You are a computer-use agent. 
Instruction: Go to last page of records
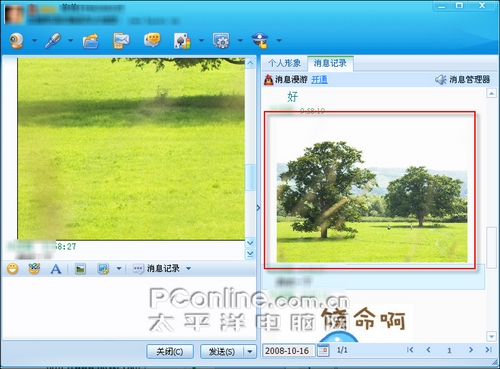[489, 350]
